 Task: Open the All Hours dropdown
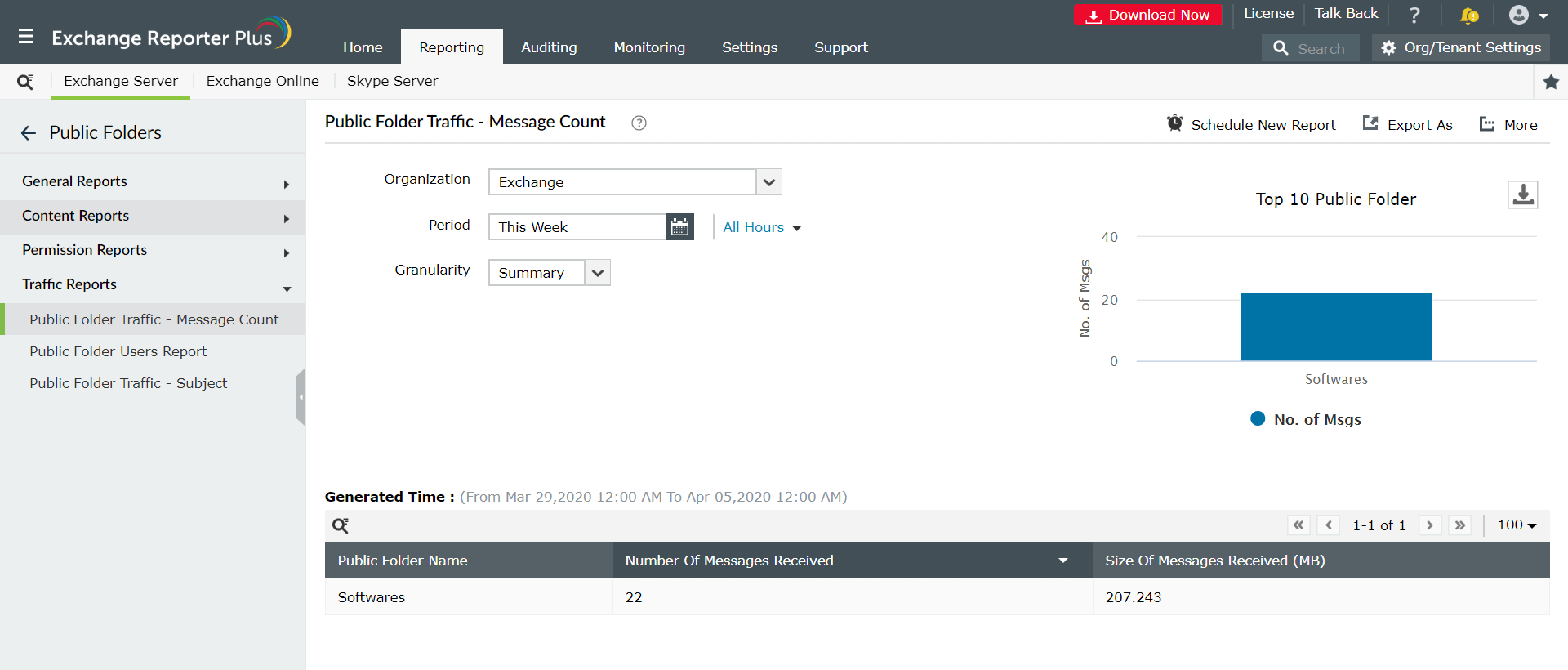click(762, 227)
